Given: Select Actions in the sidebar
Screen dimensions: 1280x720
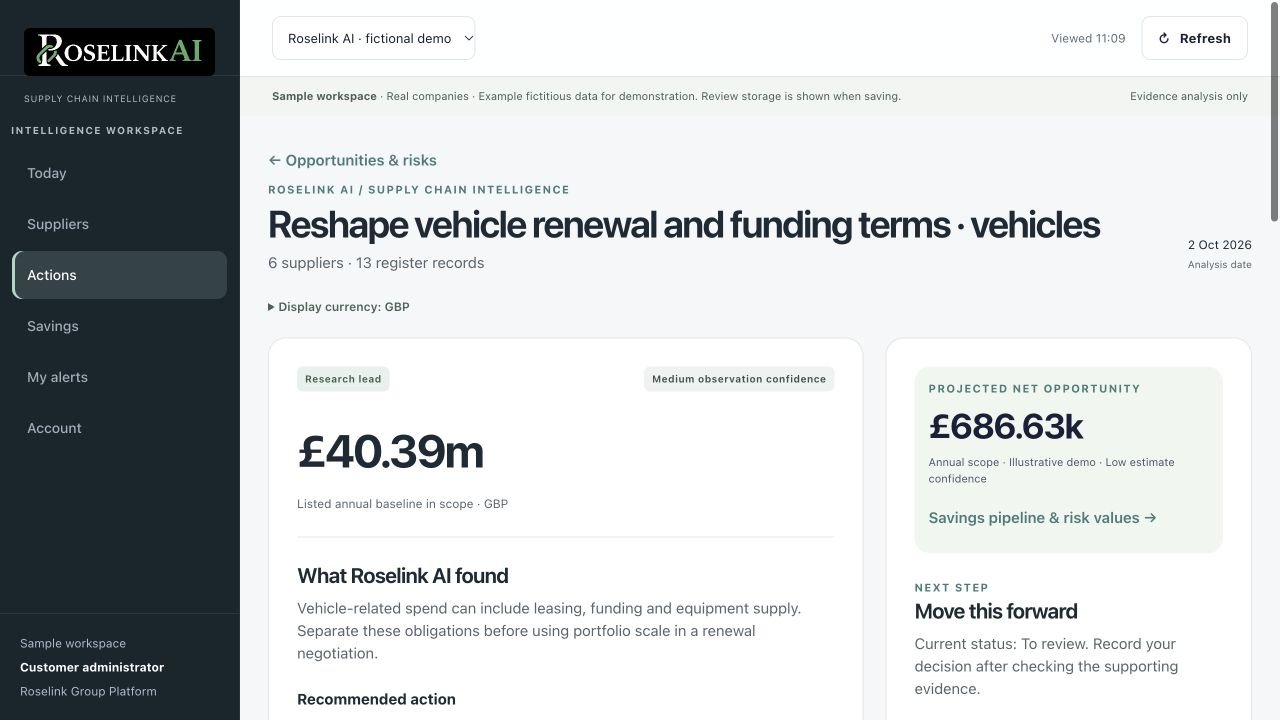Looking at the screenshot, I should tap(119, 275).
